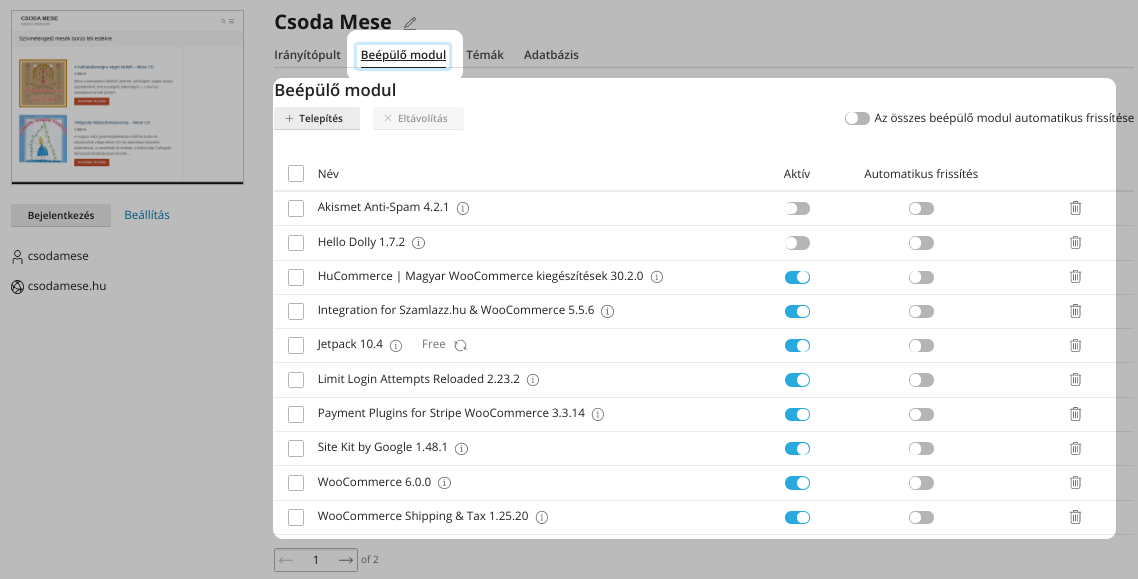The width and height of the screenshot is (1138, 579).
Task: Click trash icon for Stripe payment plugin
Action: (x=1076, y=414)
